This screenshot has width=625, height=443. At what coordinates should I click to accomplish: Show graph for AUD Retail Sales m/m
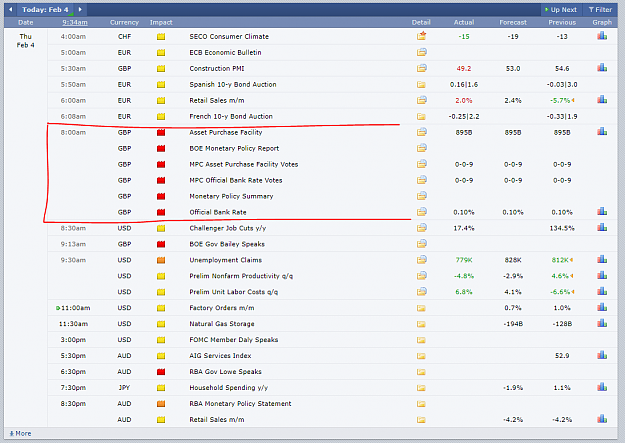602,419
